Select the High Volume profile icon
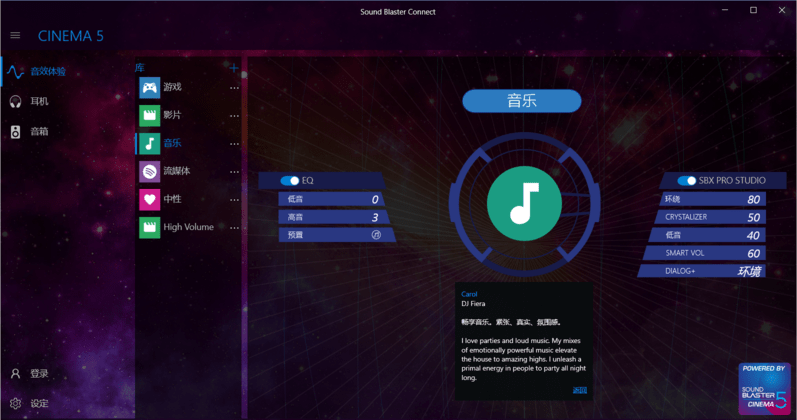The width and height of the screenshot is (797, 420). pos(149,227)
